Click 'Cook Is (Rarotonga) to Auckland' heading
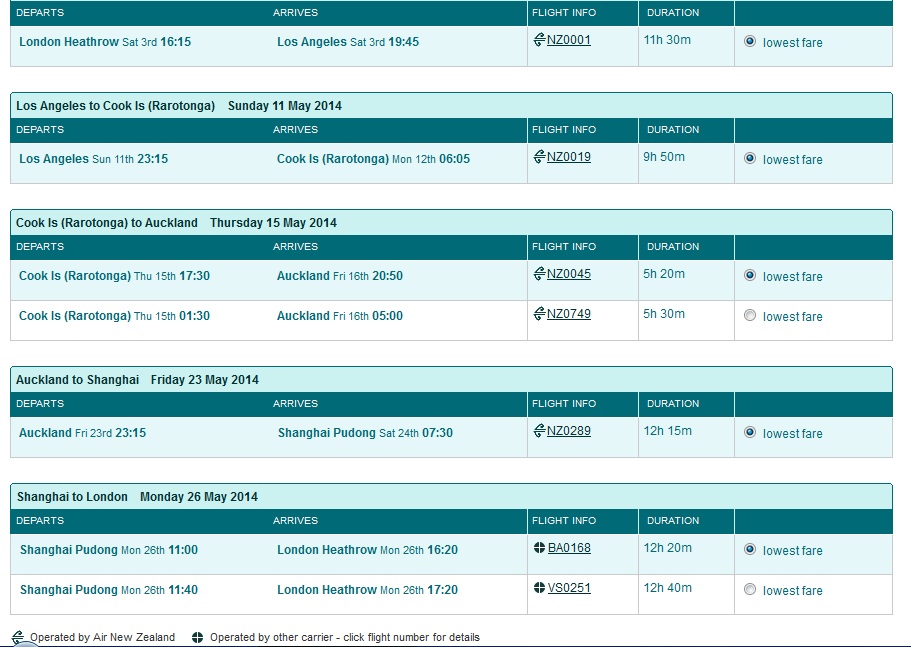Viewport: 911px width, 647px height. (107, 223)
